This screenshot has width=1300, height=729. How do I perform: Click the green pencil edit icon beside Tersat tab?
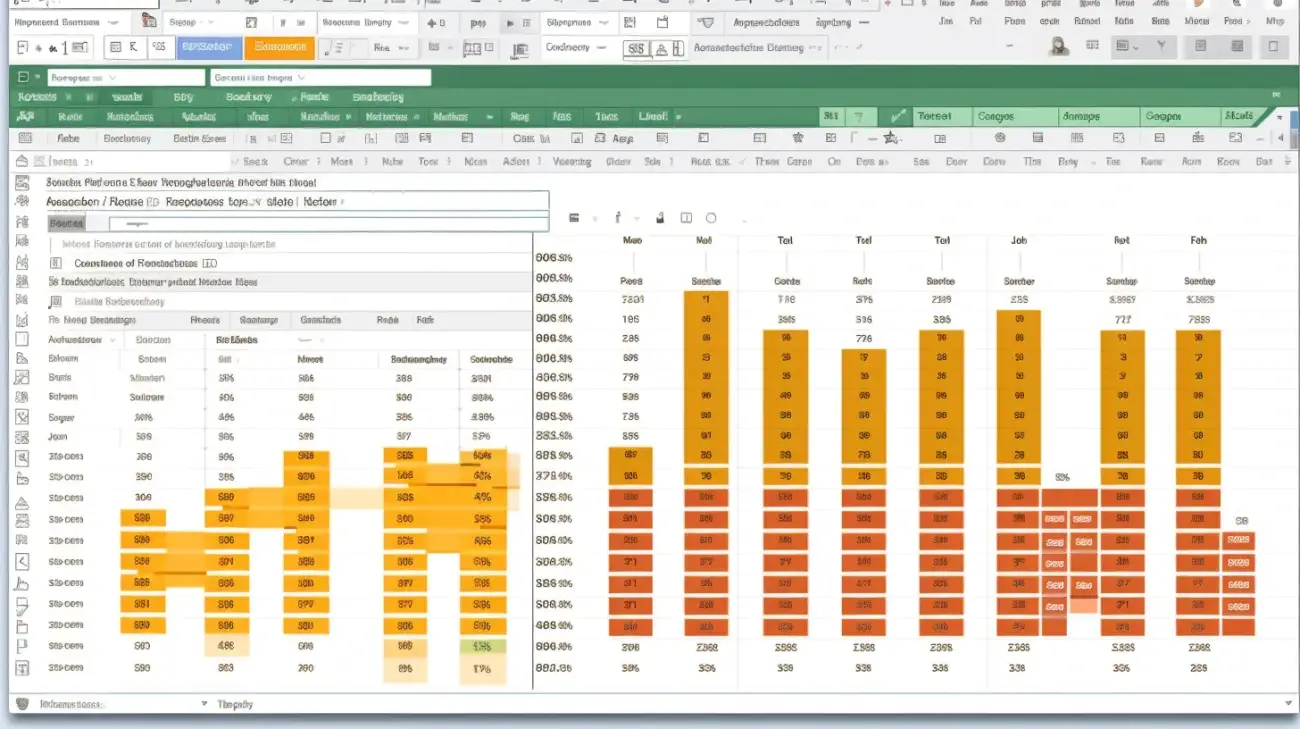tap(897, 116)
